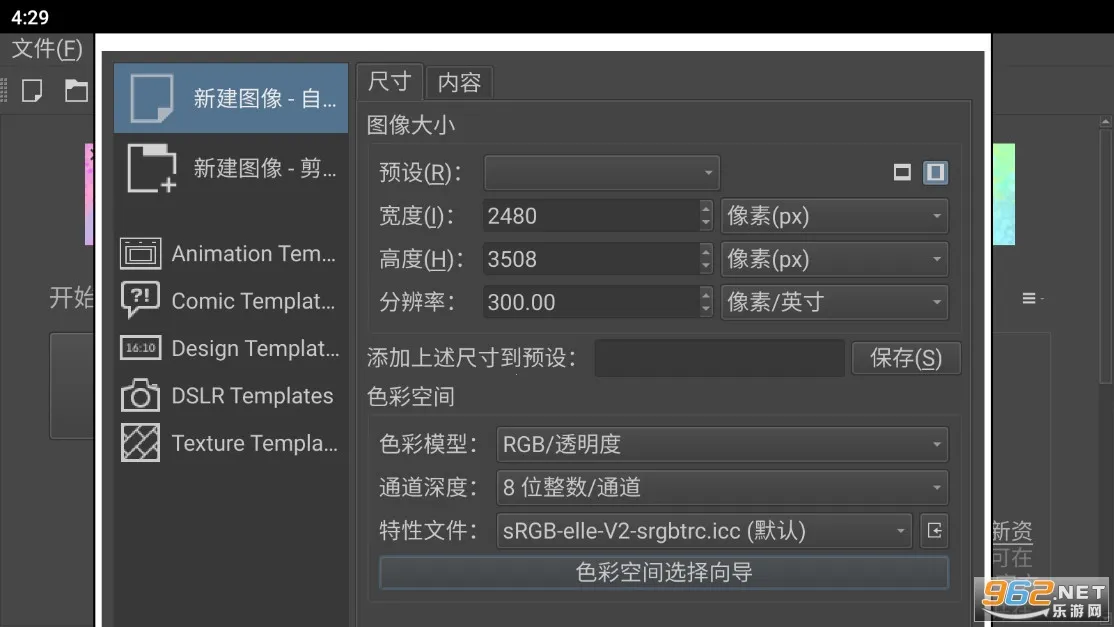The image size is (1114, 627).
Task: Click the height value spinner arrows
Action: pyautogui.click(x=705, y=259)
